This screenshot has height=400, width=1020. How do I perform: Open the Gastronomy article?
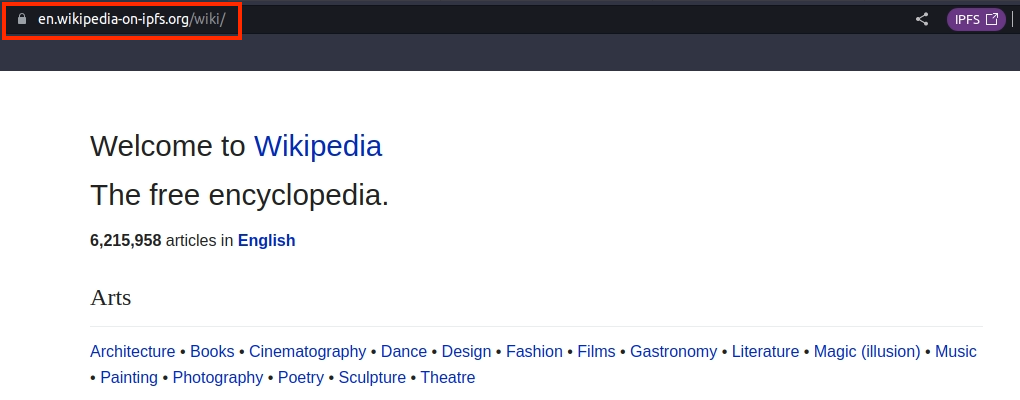pos(673,352)
